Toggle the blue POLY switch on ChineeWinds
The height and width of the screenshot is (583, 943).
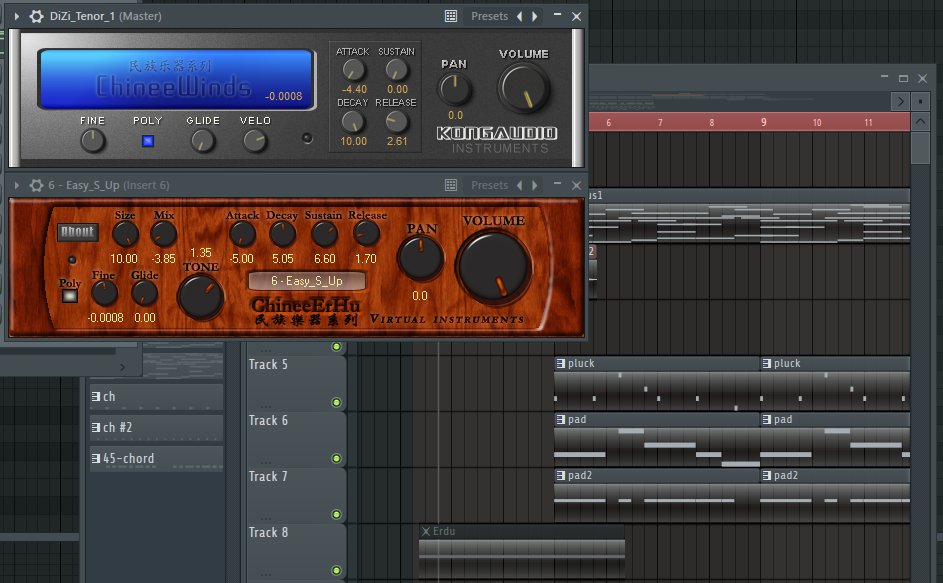pos(148,141)
